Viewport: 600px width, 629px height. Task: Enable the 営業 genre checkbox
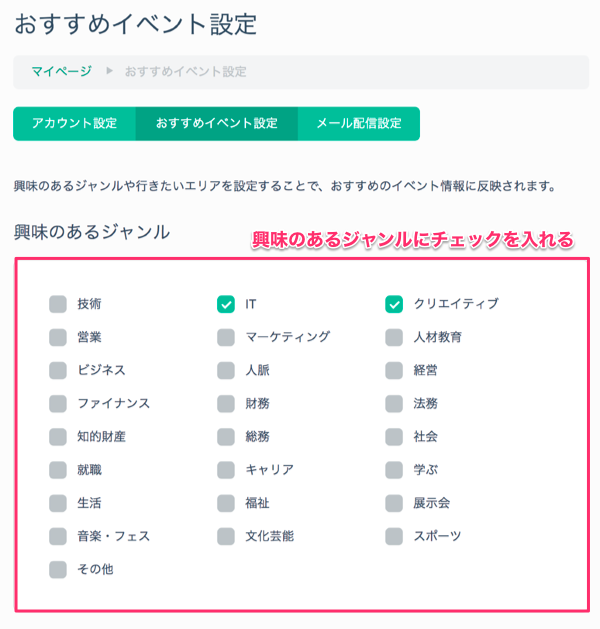(x=58, y=337)
